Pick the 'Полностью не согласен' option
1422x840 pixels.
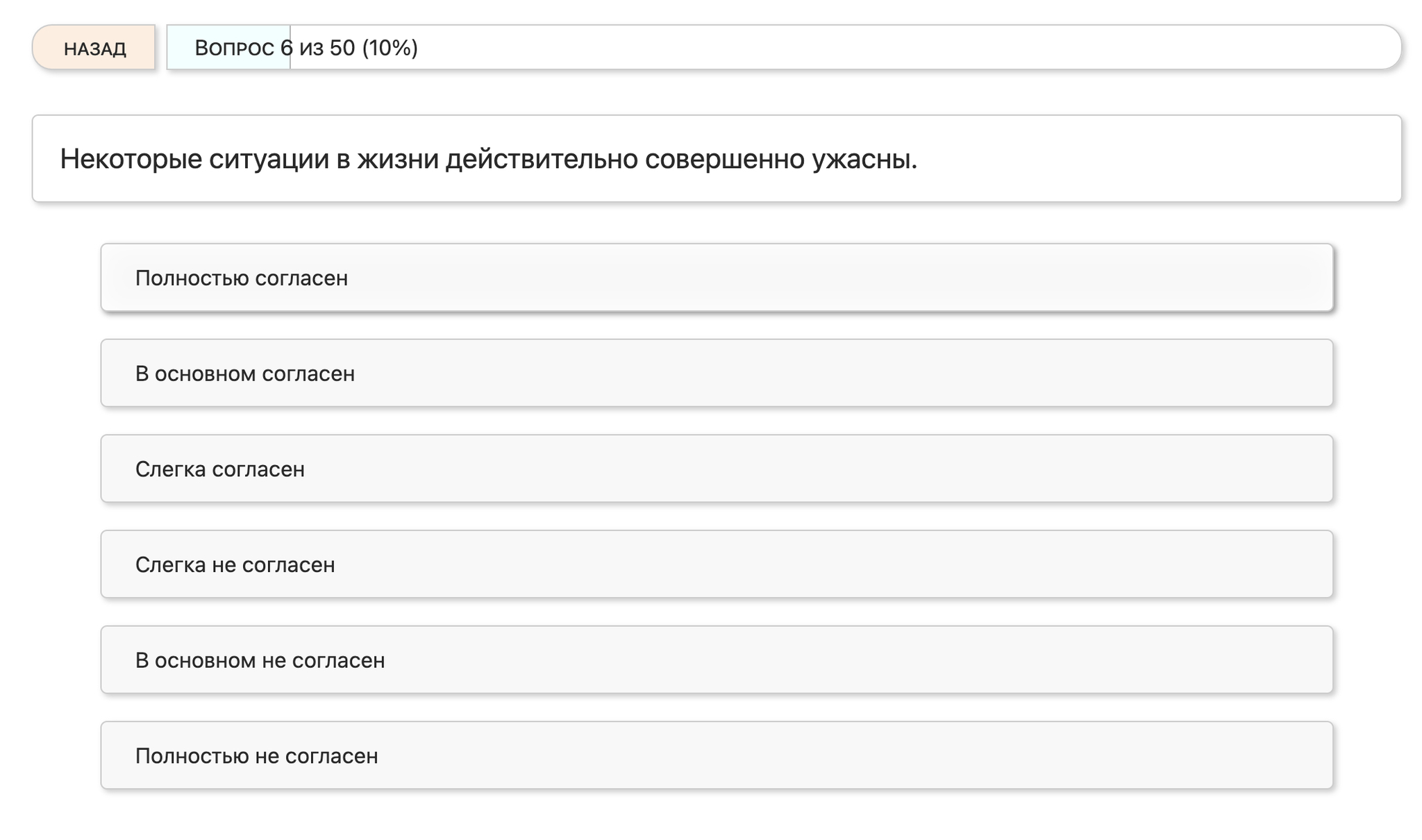716,755
